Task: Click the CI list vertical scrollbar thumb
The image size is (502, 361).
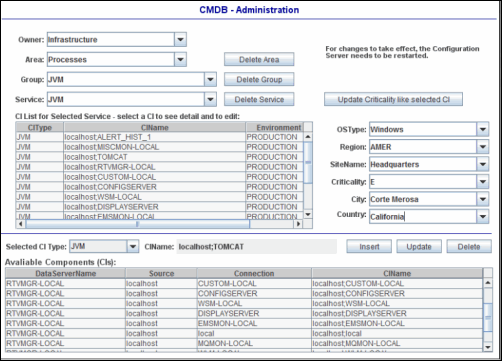Action: tap(308, 163)
